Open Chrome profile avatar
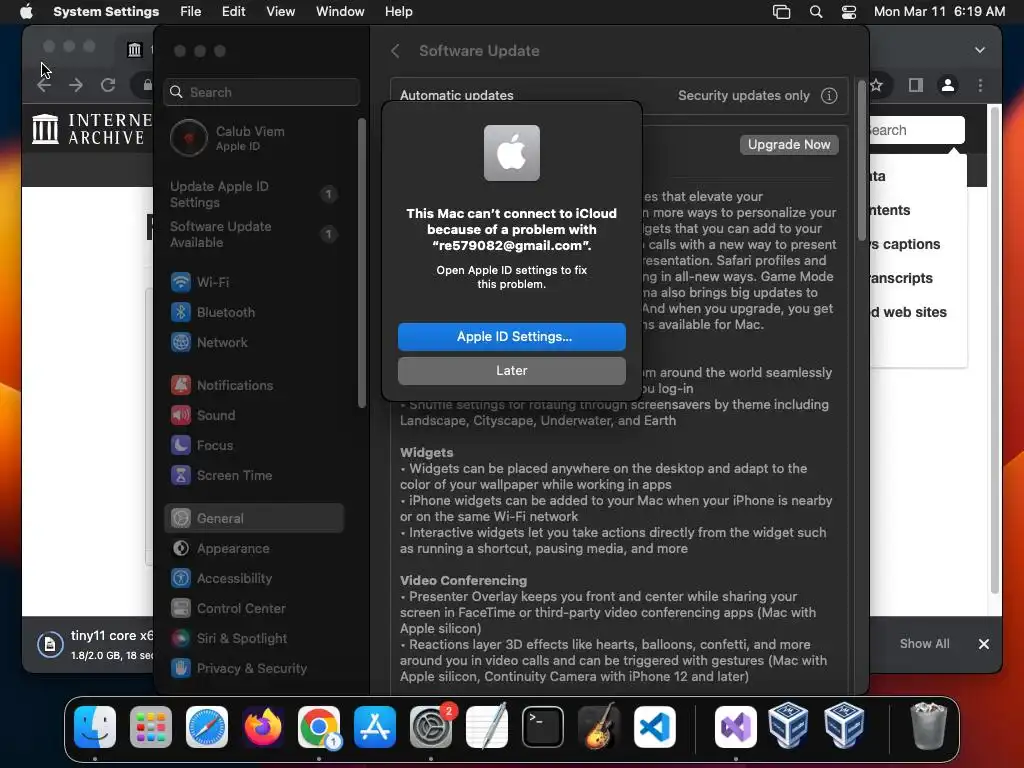This screenshot has width=1024, height=768. (948, 85)
